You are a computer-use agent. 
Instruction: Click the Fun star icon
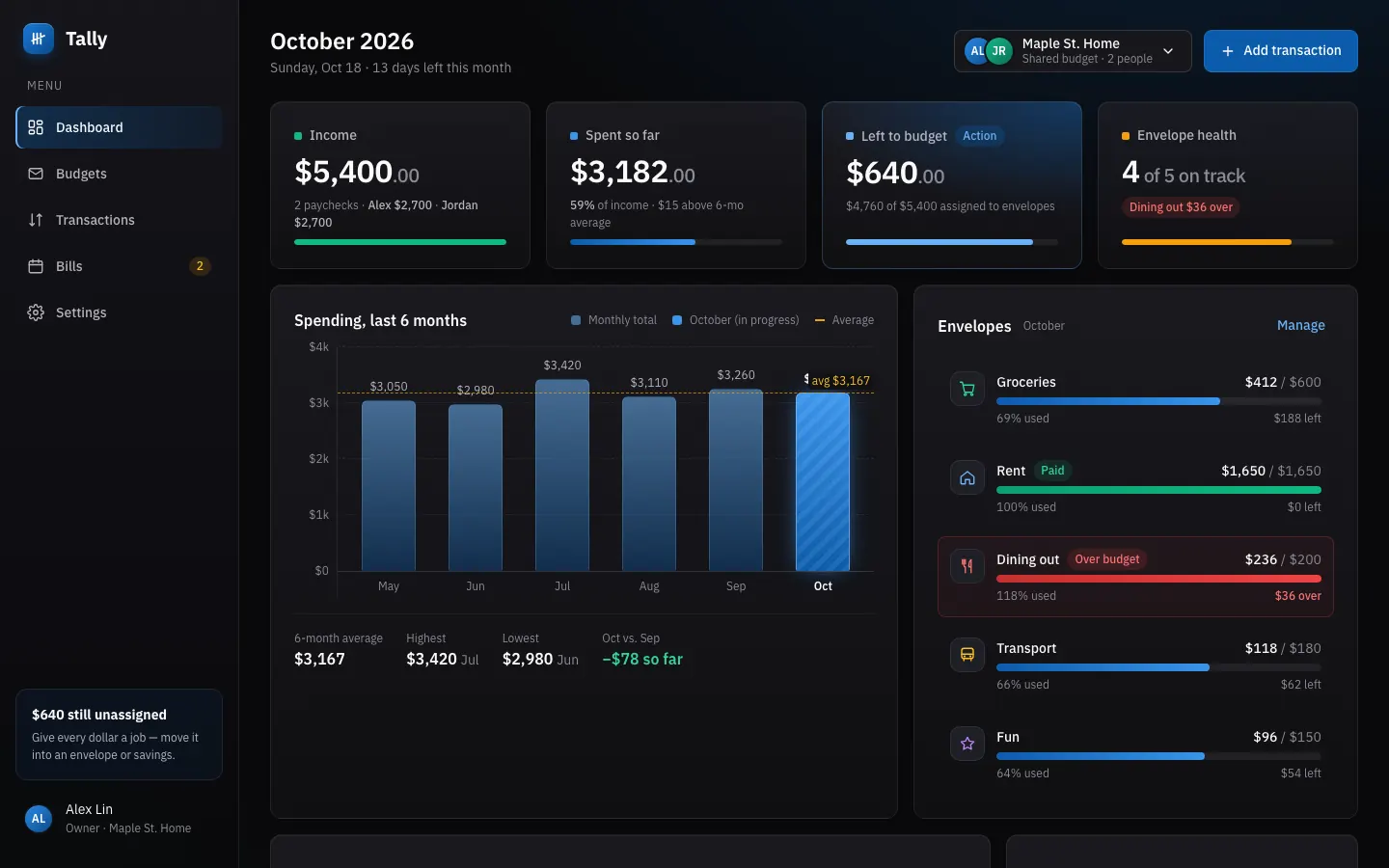point(967,744)
